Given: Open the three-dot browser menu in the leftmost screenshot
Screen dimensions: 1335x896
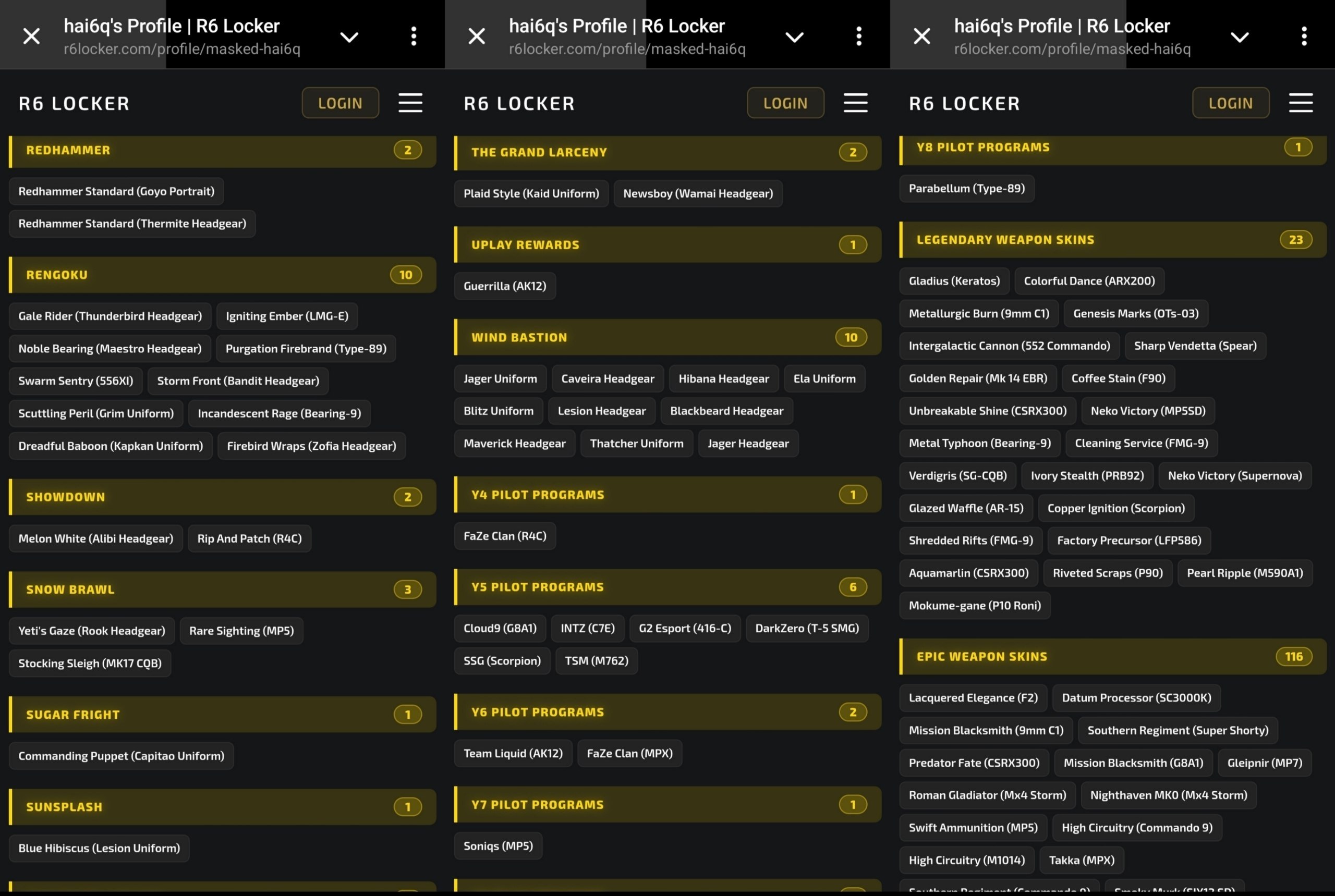Looking at the screenshot, I should point(414,36).
